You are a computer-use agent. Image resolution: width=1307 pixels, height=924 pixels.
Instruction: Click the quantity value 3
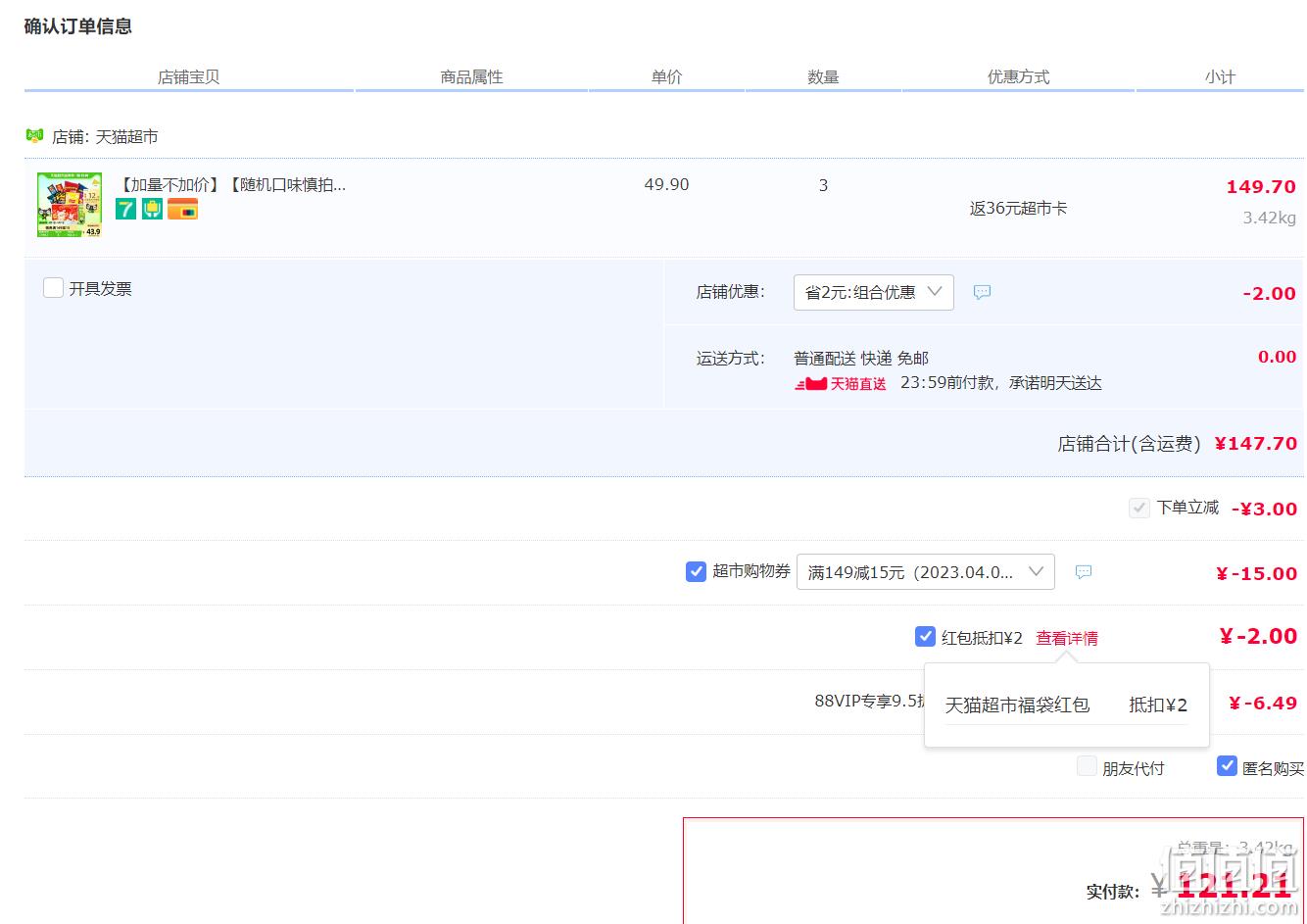tap(824, 185)
